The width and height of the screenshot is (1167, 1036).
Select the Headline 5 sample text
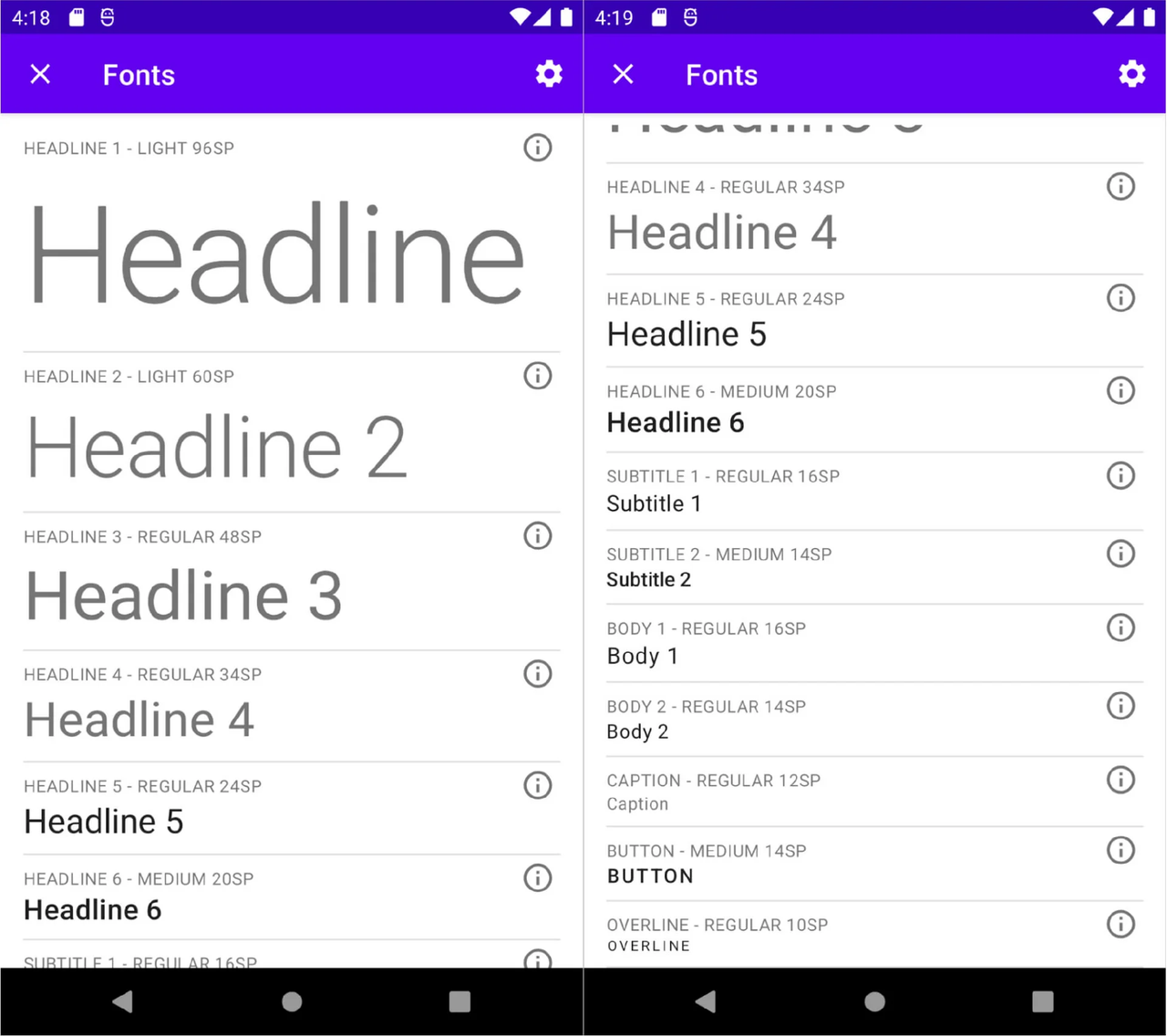pos(102,821)
